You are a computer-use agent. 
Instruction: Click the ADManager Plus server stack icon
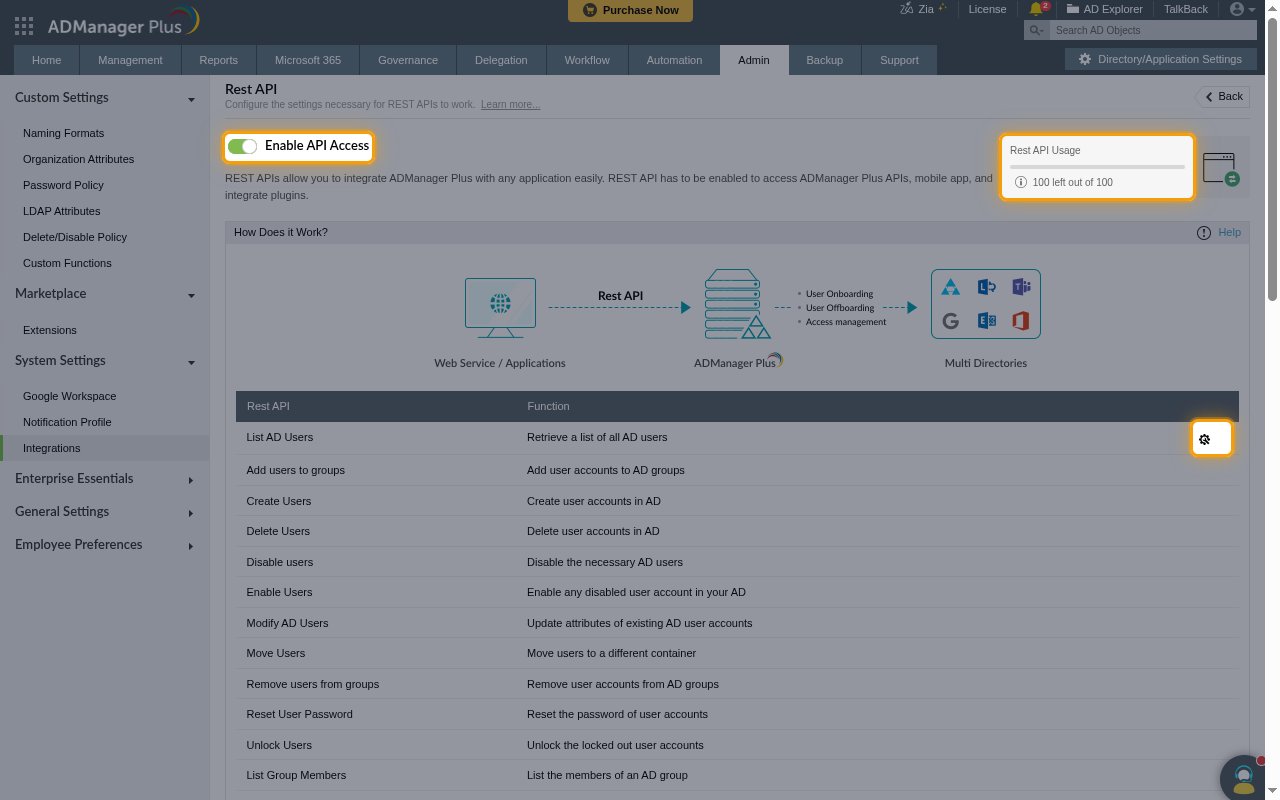738,304
